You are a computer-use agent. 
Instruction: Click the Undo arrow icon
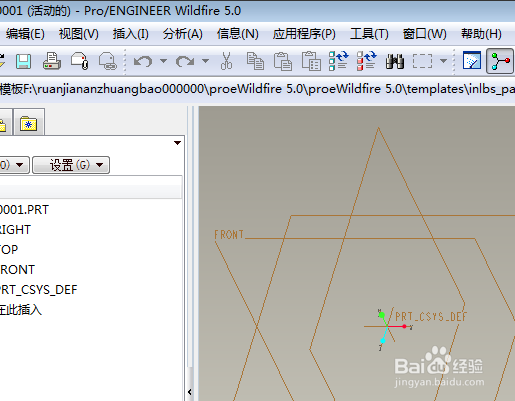coord(143,61)
